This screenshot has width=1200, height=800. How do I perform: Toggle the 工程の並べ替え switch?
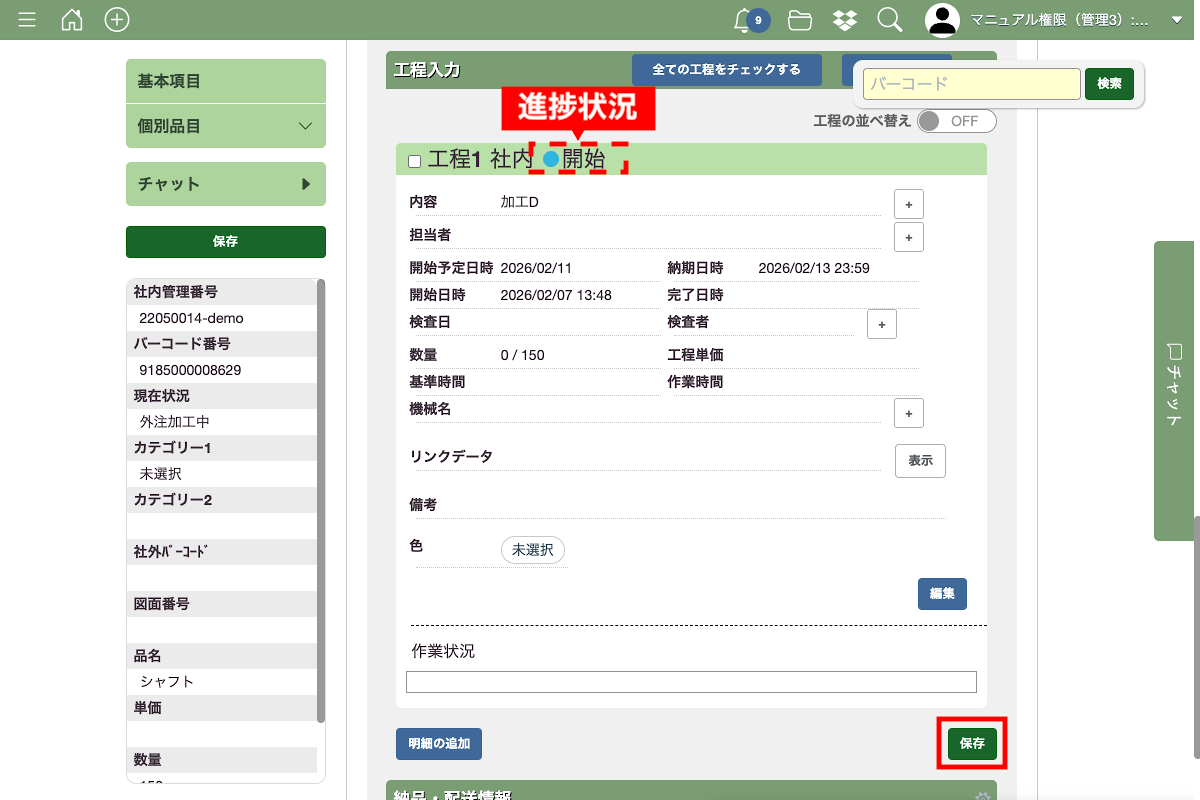(957, 121)
